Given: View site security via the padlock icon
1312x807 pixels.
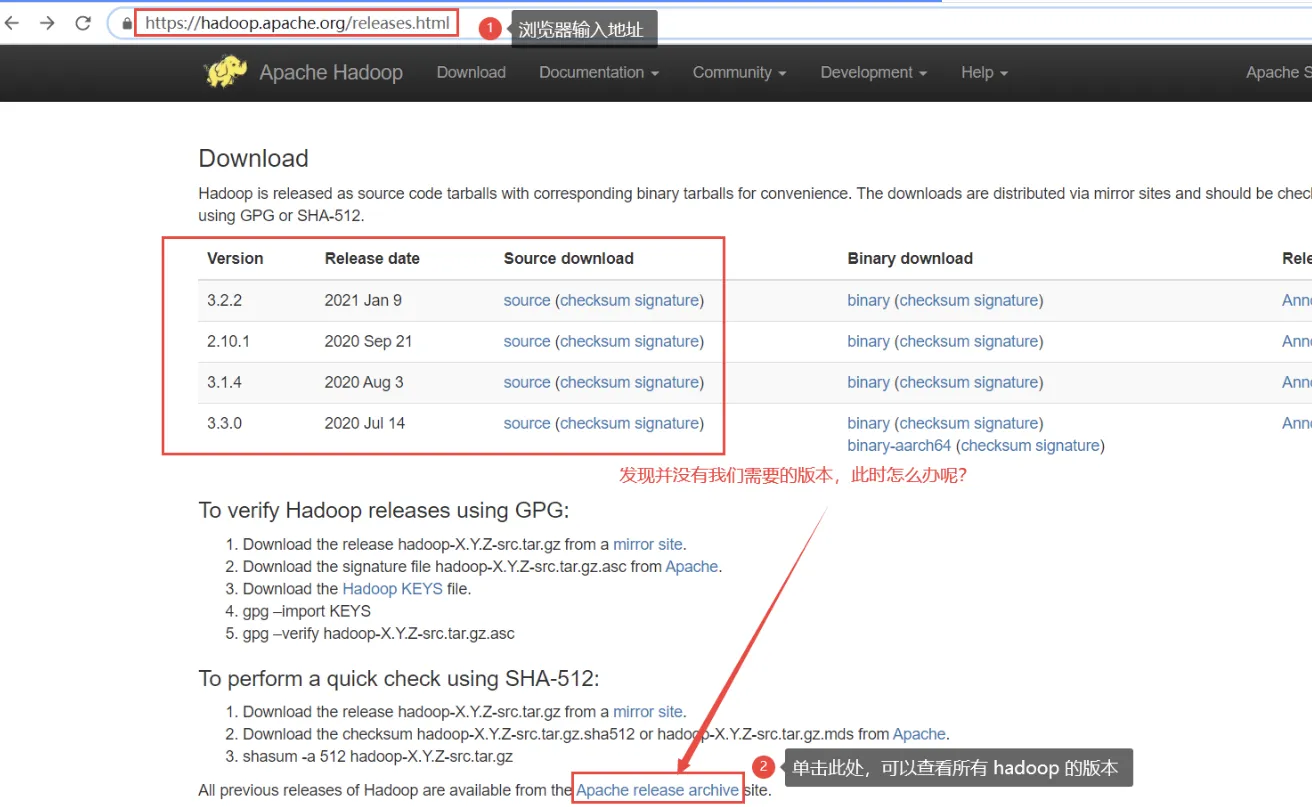Looking at the screenshot, I should click(126, 23).
